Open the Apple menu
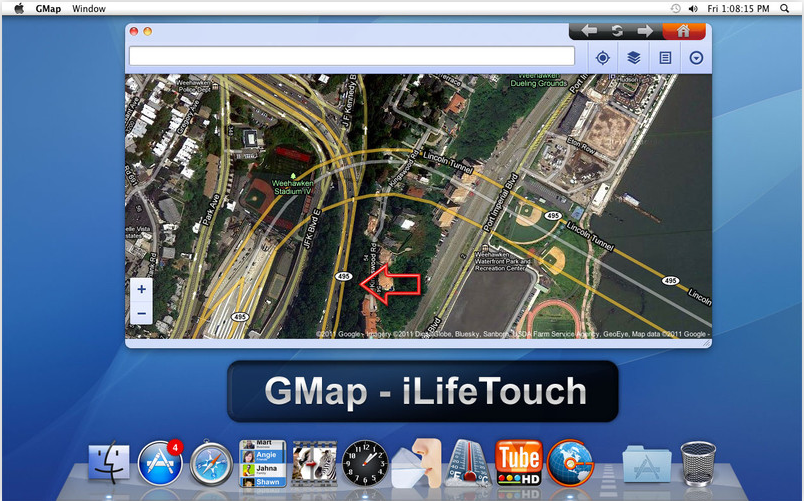 coord(18,8)
